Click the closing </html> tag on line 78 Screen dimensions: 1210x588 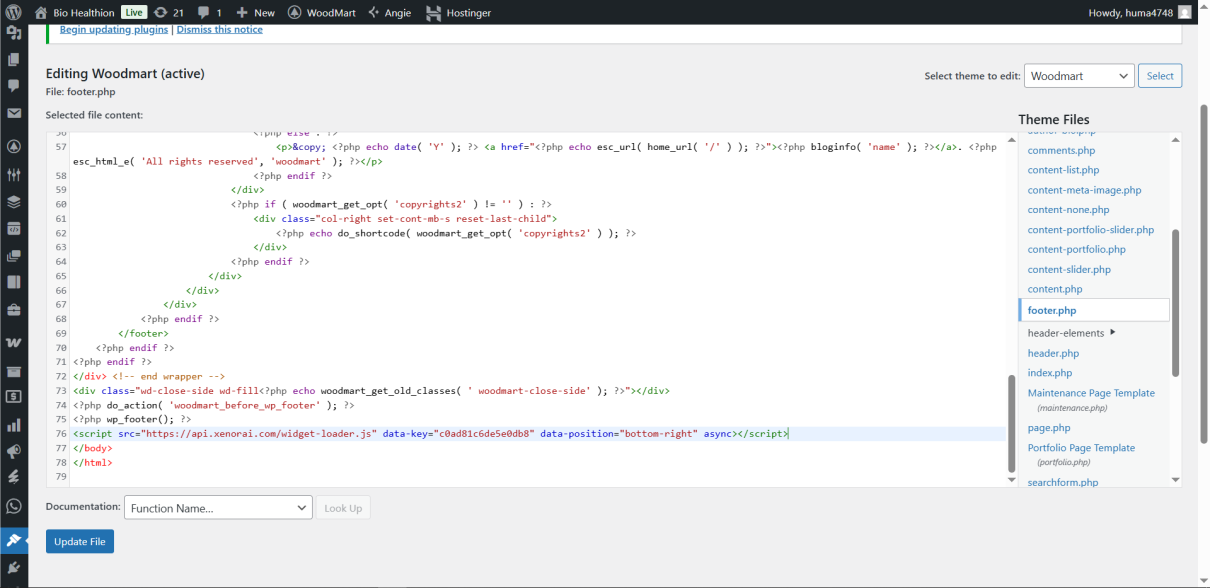click(x=92, y=463)
